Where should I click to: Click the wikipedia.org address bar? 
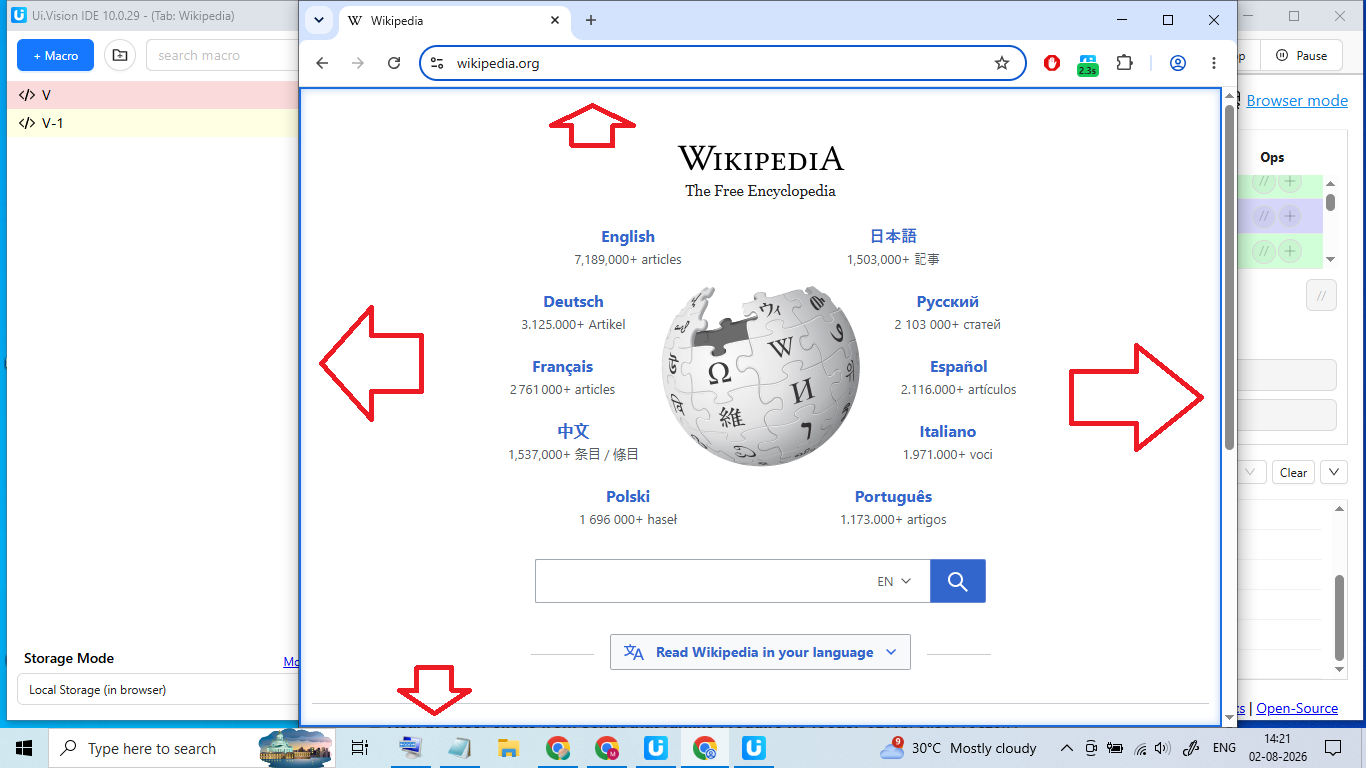click(x=722, y=63)
